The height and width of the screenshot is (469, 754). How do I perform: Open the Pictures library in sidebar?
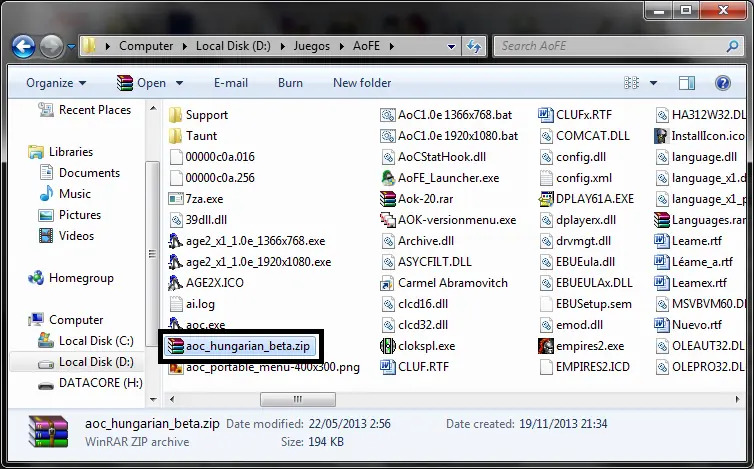pyautogui.click(x=70, y=215)
